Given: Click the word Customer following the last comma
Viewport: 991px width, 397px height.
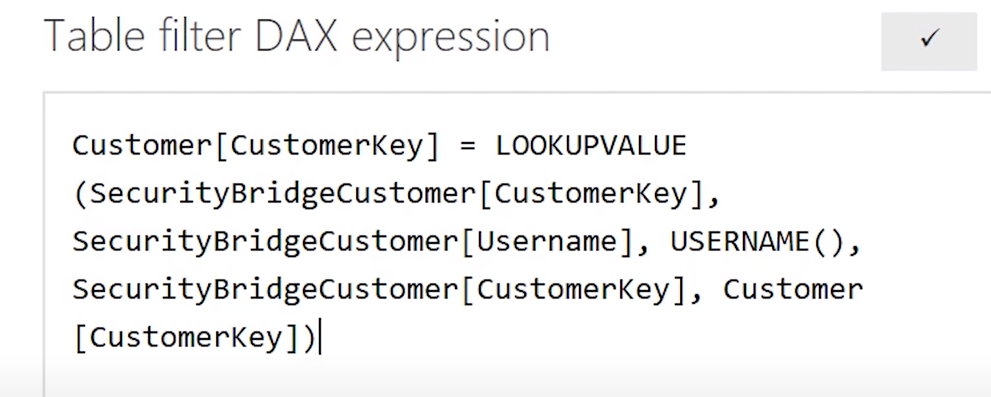Looking at the screenshot, I should tap(793, 290).
